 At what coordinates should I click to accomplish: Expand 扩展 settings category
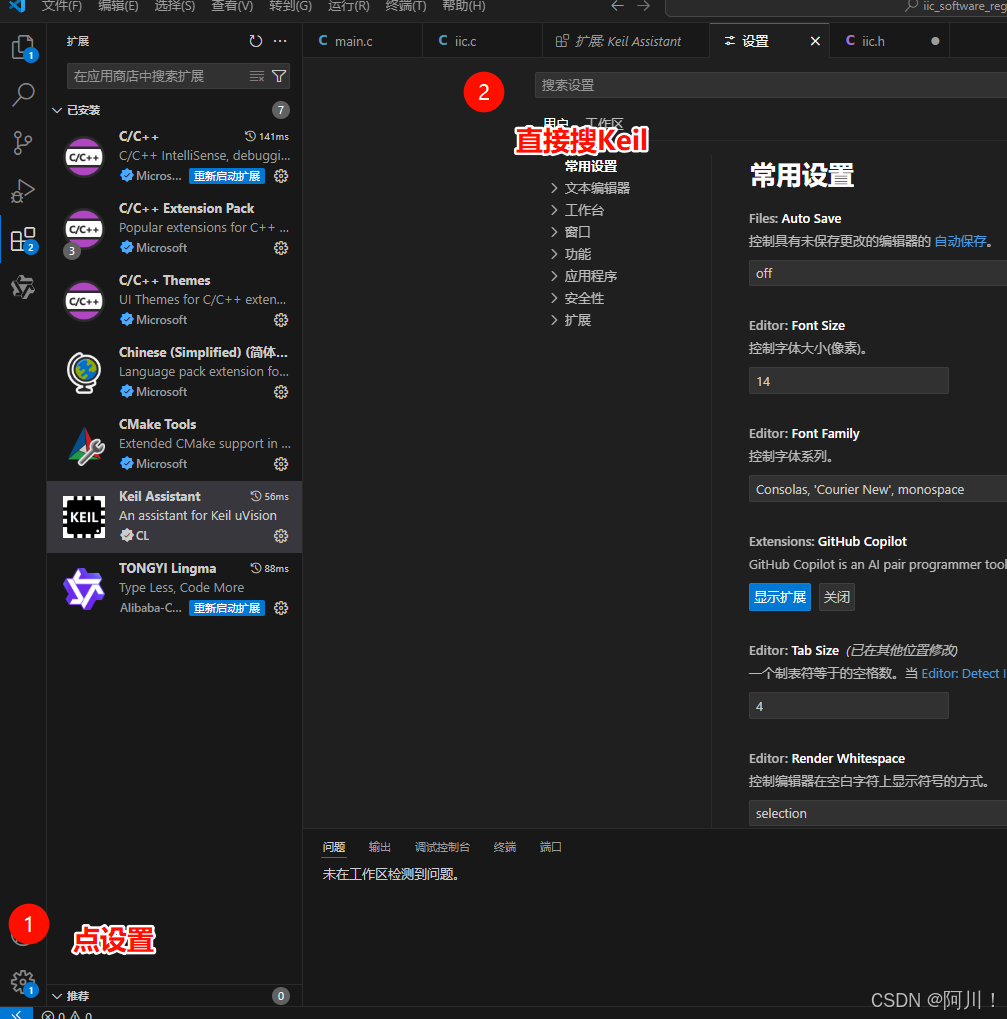(554, 320)
